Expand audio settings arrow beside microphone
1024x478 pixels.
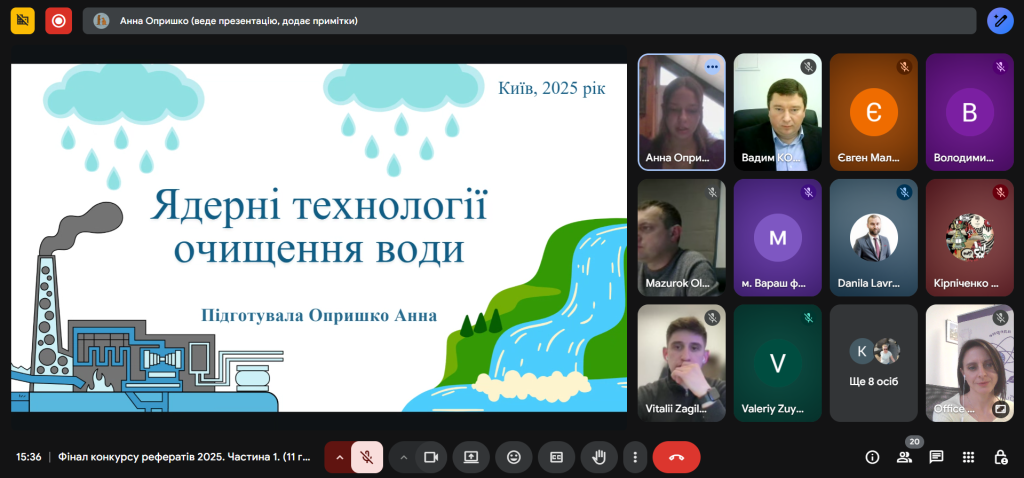coord(339,457)
